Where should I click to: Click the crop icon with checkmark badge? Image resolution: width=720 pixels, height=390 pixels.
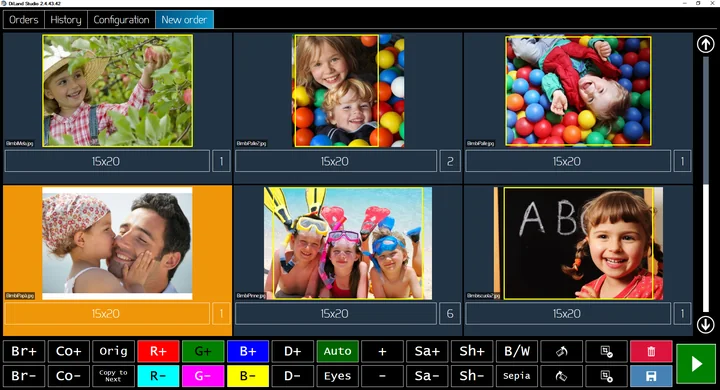click(607, 351)
